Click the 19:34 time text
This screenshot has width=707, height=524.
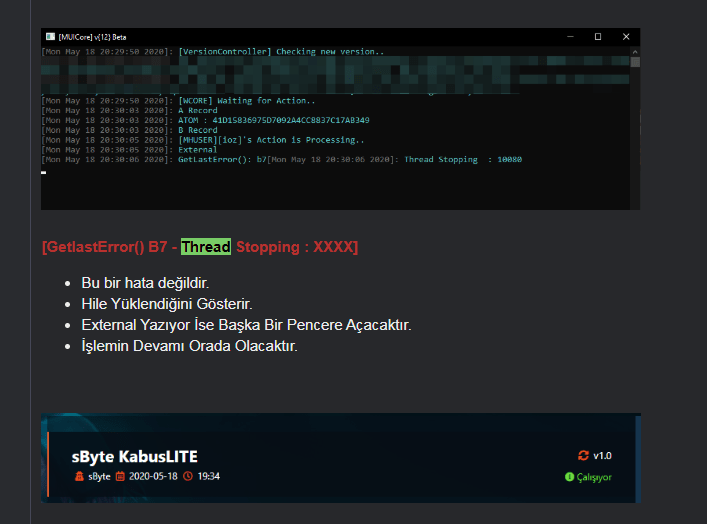pos(208,476)
